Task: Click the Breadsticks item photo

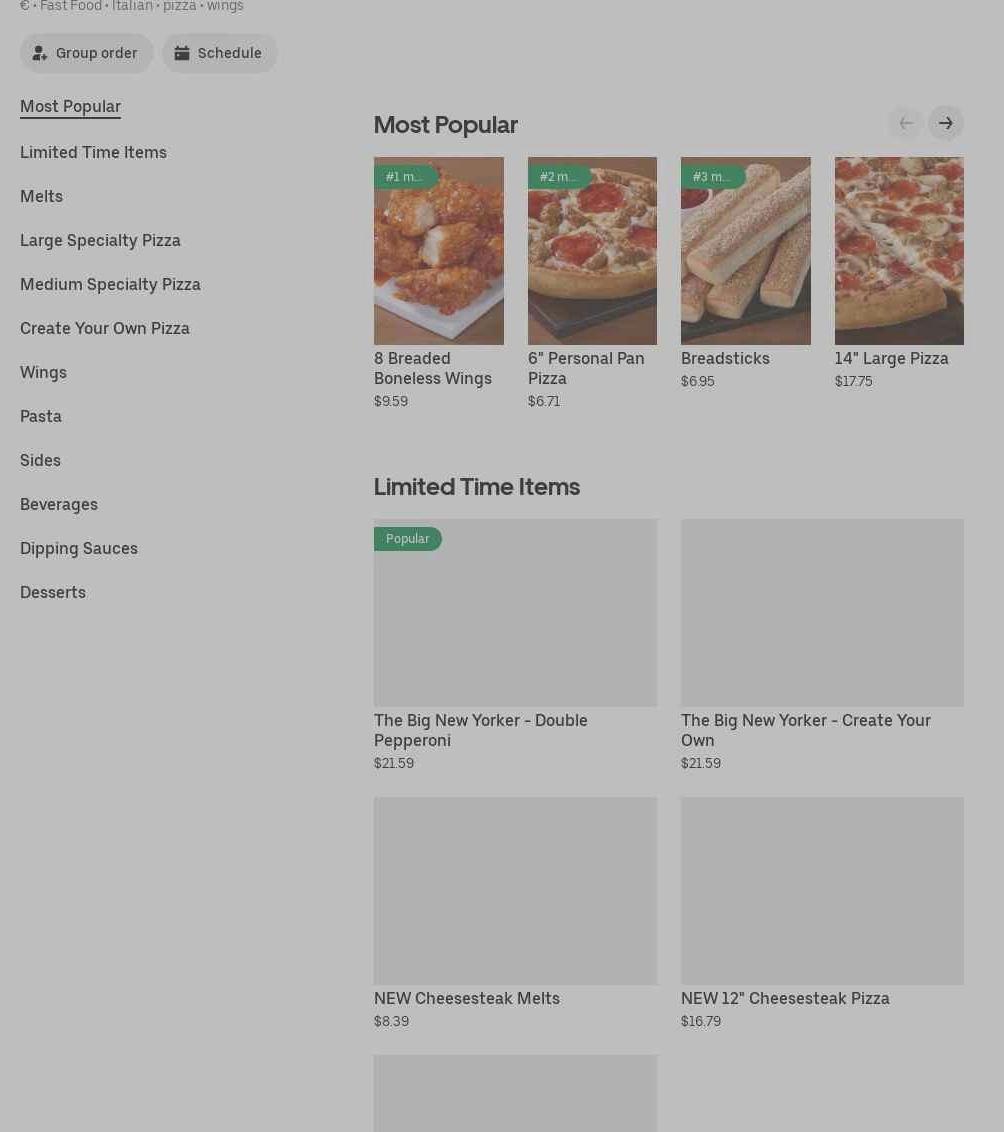Action: pyautogui.click(x=745, y=251)
